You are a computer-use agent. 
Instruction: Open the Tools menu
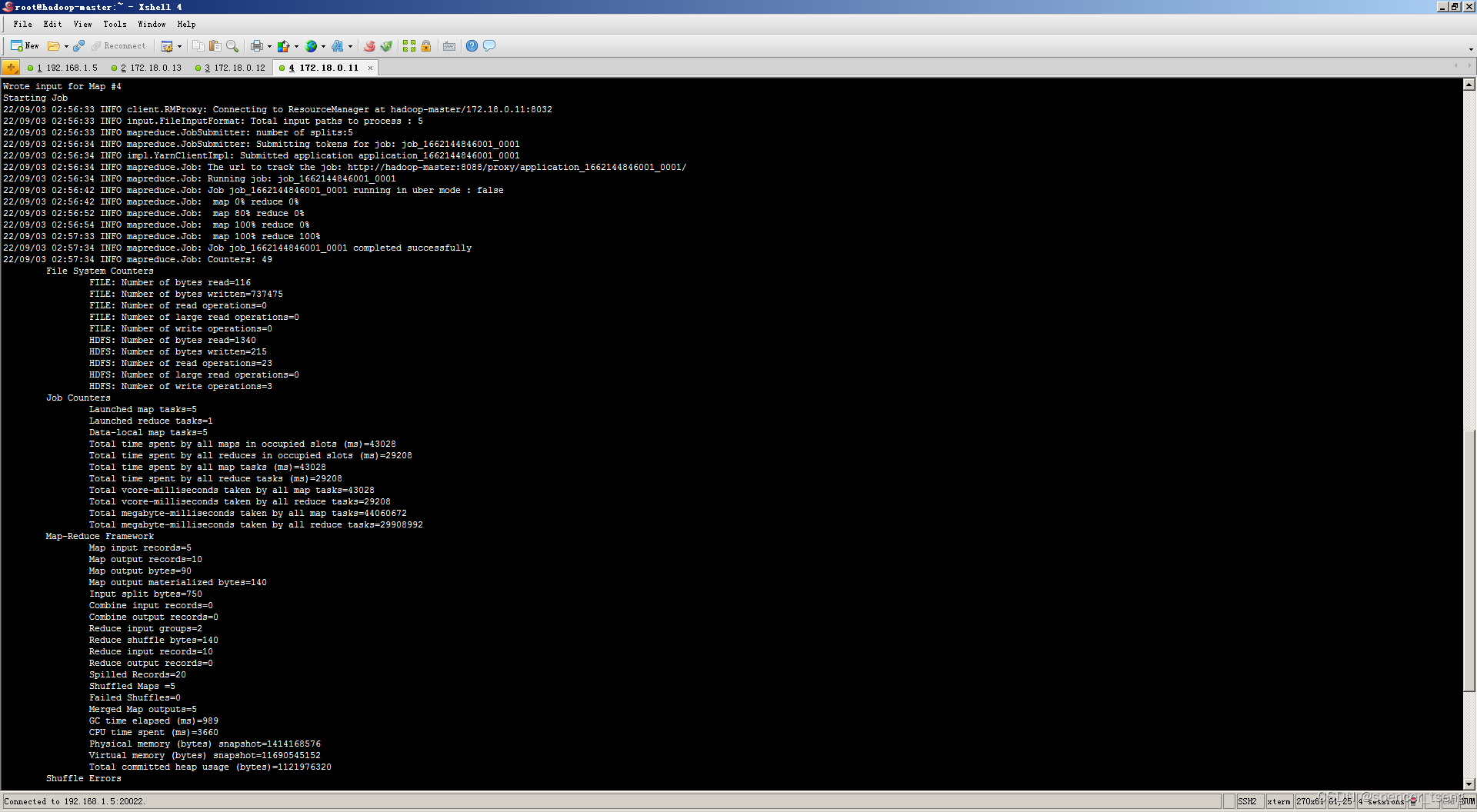(115, 24)
